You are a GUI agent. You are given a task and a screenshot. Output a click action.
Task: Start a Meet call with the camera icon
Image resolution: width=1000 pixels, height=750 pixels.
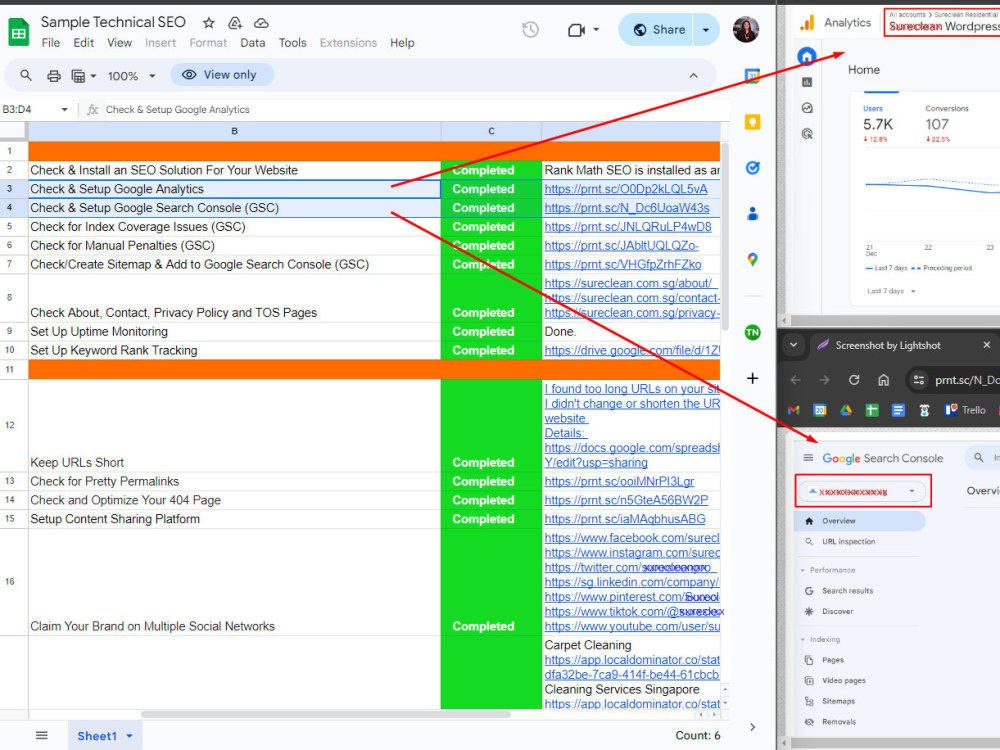576,30
